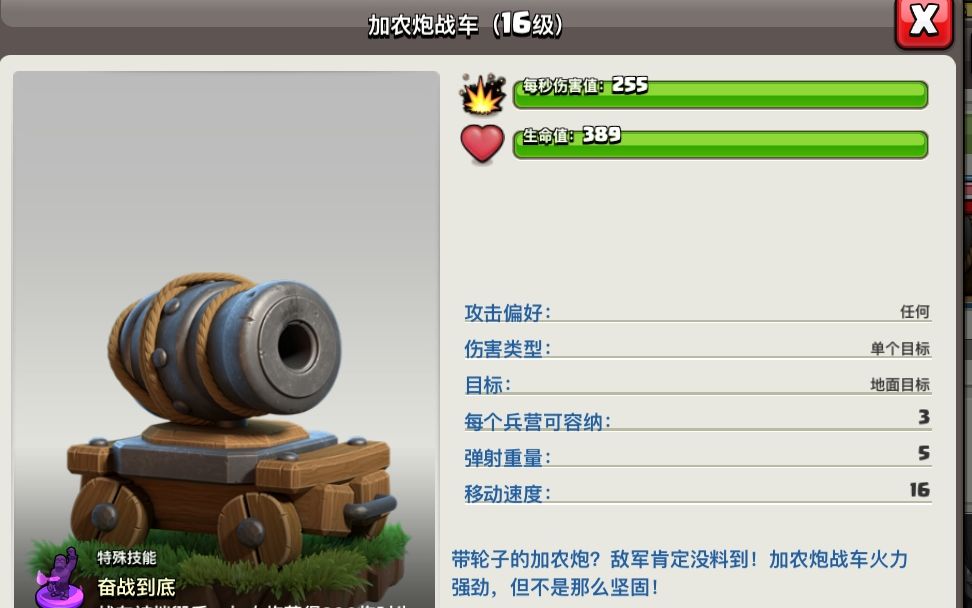Select the 移动速度 stat row

point(698,493)
